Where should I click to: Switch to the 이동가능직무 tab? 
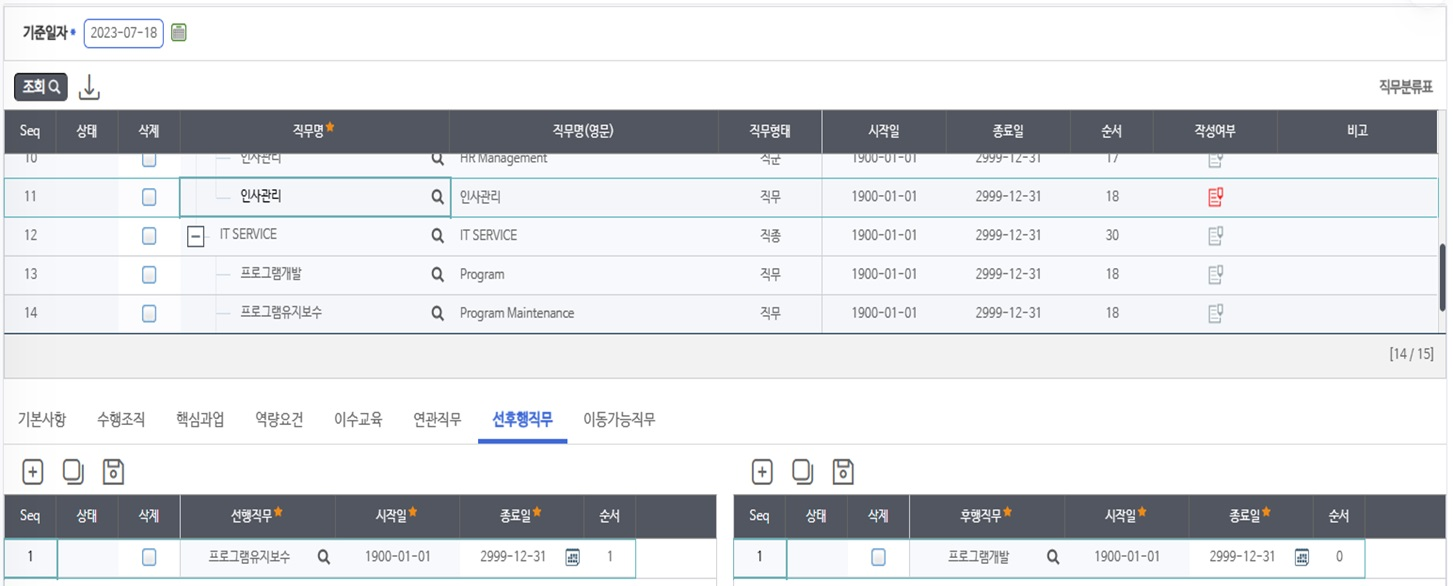(619, 420)
